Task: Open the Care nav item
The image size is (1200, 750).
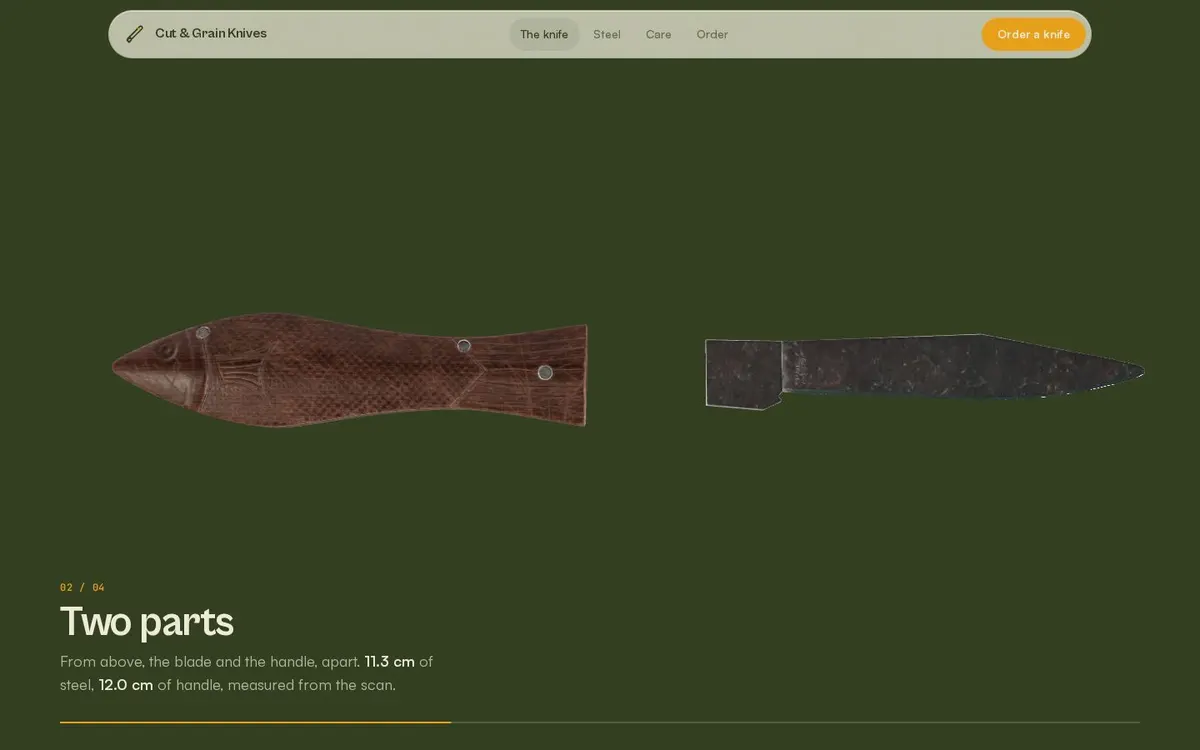Action: 659,34
